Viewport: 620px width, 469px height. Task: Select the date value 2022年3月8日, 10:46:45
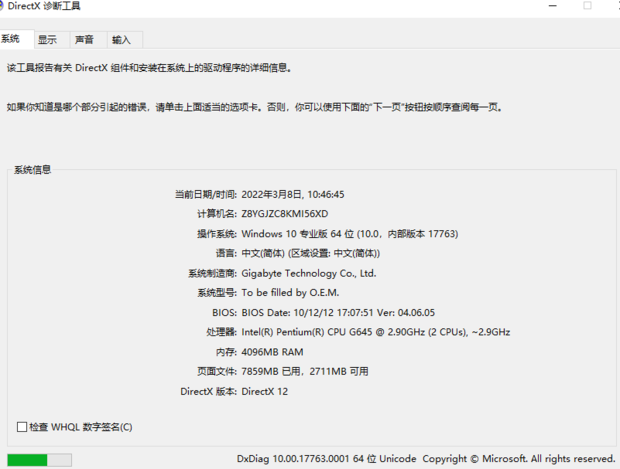coord(293,195)
